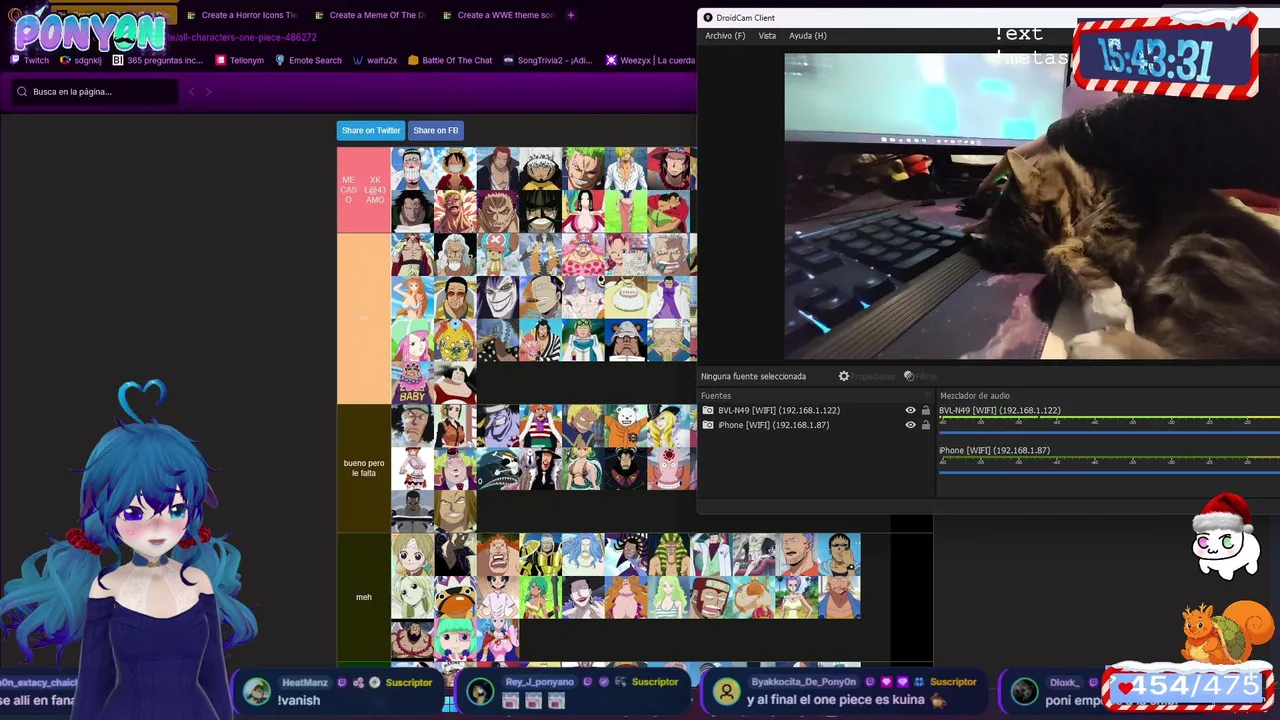Click Rey_J_ponyano chat username

pos(540,682)
